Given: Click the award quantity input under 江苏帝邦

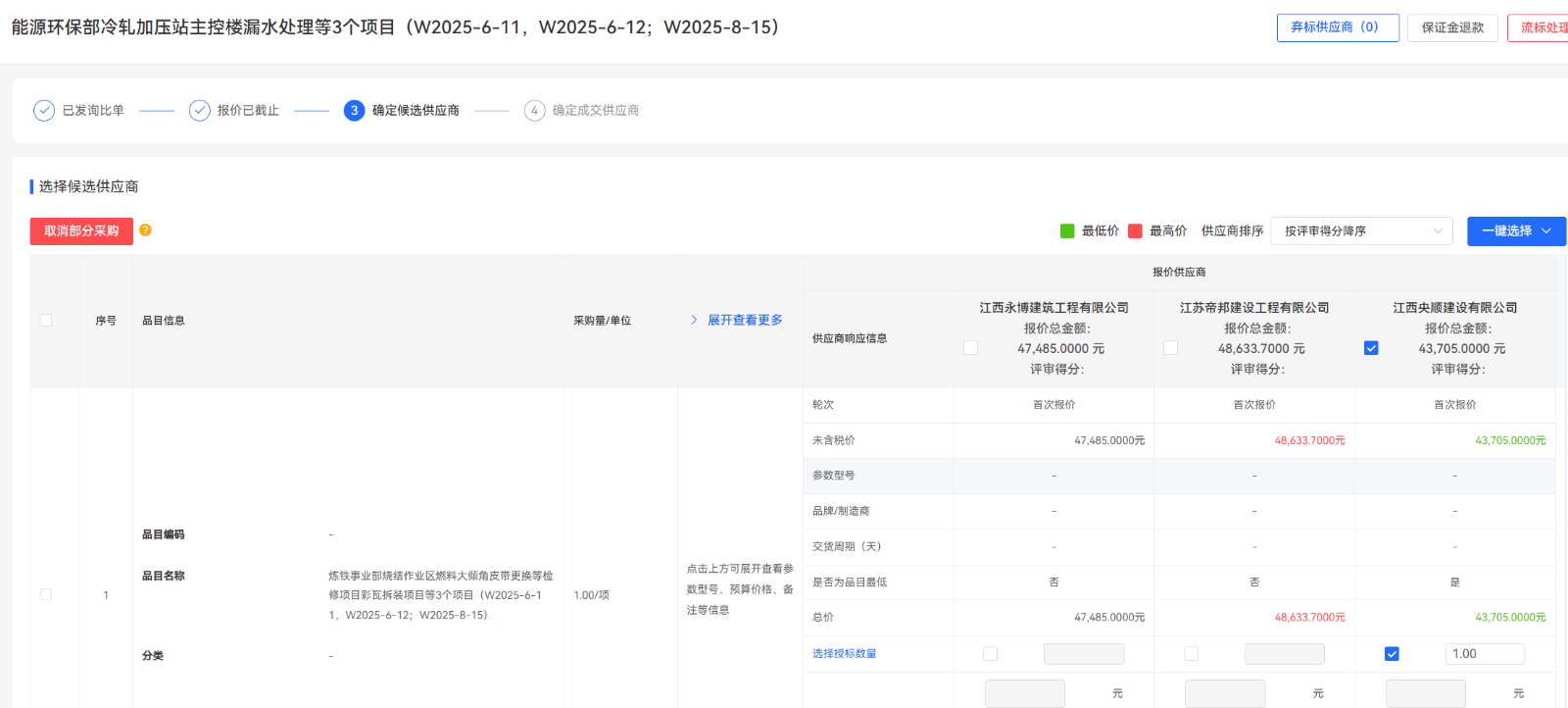Looking at the screenshot, I should point(1284,654).
